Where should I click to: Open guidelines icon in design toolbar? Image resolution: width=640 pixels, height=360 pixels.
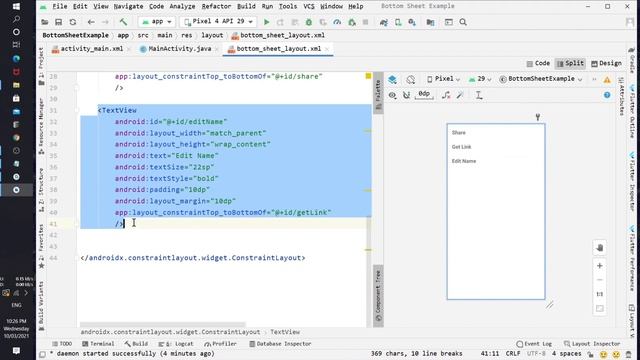point(479,95)
